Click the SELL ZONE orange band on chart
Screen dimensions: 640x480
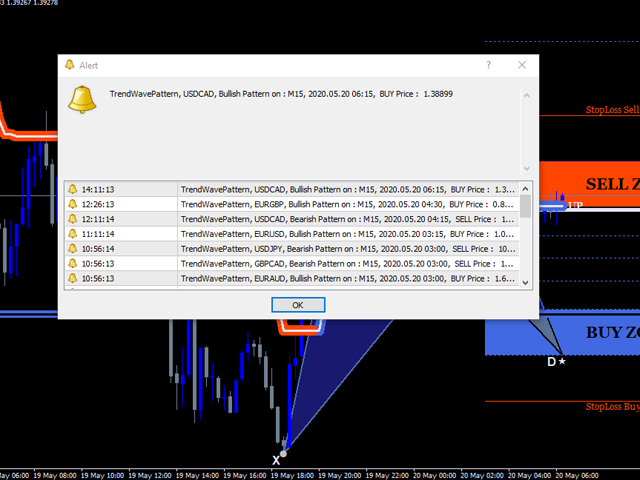(589, 184)
